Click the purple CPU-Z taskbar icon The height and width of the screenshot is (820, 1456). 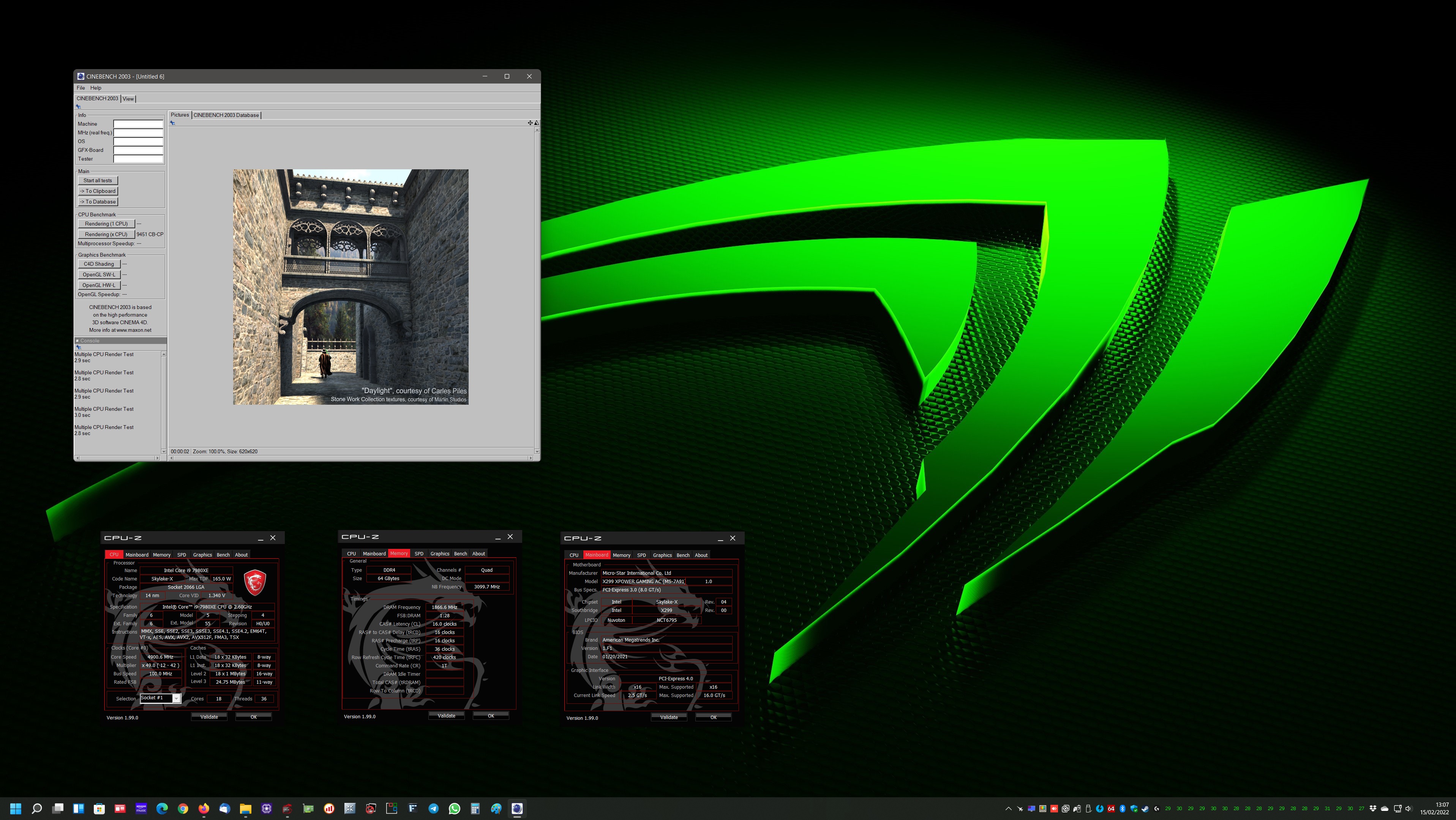(266, 808)
